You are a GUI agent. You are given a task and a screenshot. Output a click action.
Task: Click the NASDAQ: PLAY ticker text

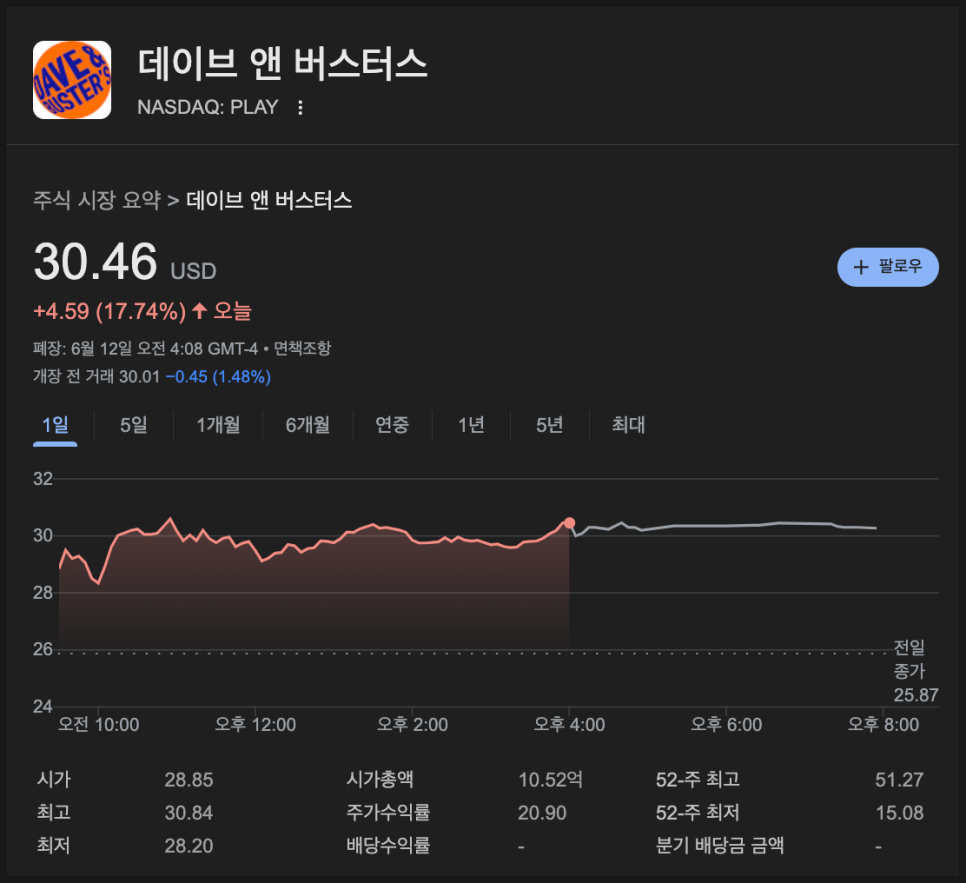208,108
